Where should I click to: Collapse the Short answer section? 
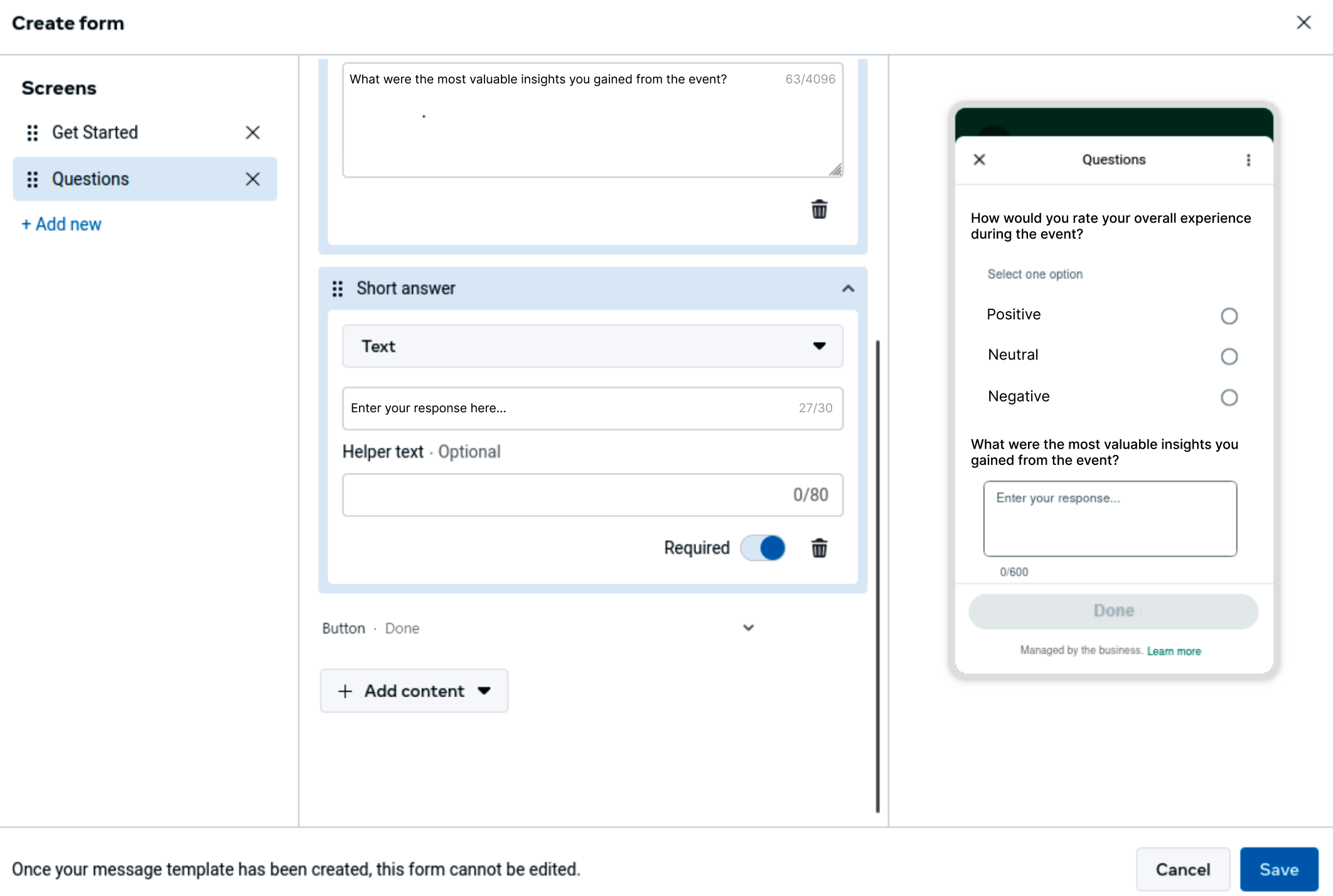pyautogui.click(x=848, y=289)
